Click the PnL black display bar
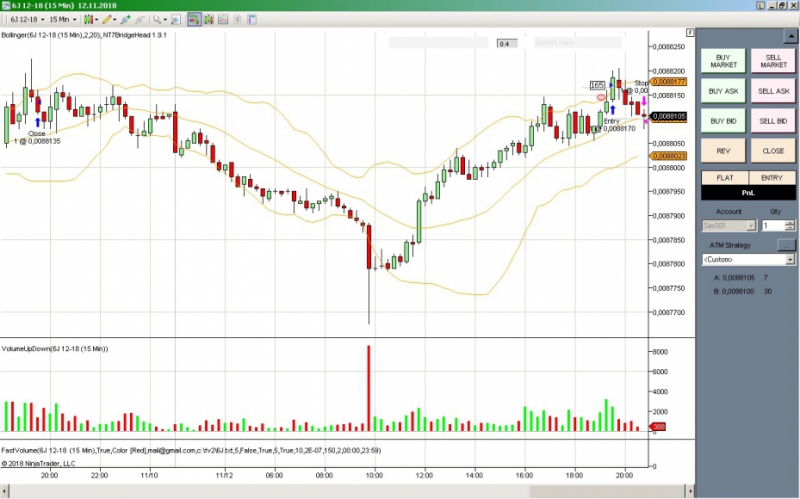This screenshot has width=800, height=499. coord(748,192)
